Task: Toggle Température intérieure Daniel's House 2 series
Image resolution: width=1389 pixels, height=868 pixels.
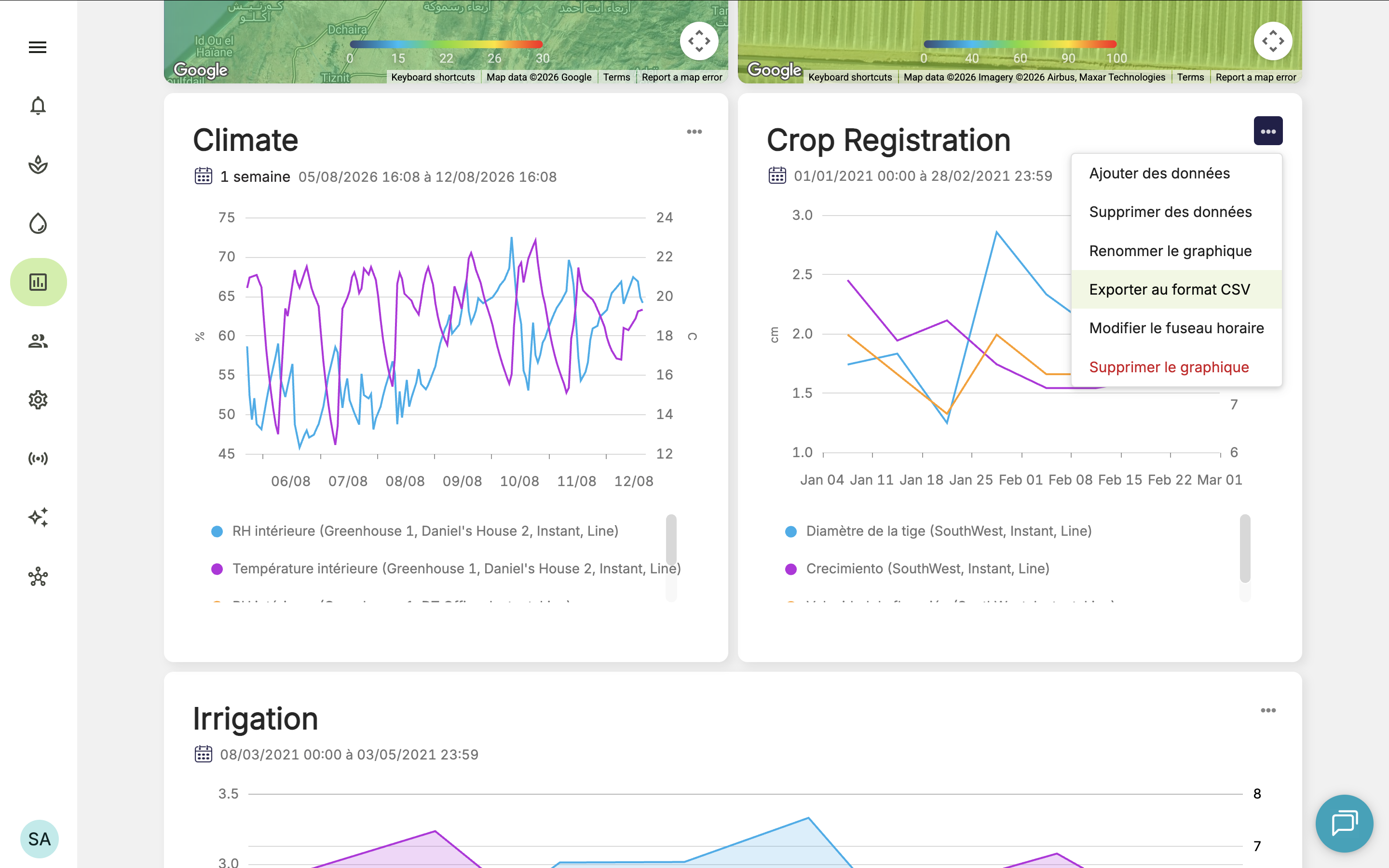Action: 446,569
